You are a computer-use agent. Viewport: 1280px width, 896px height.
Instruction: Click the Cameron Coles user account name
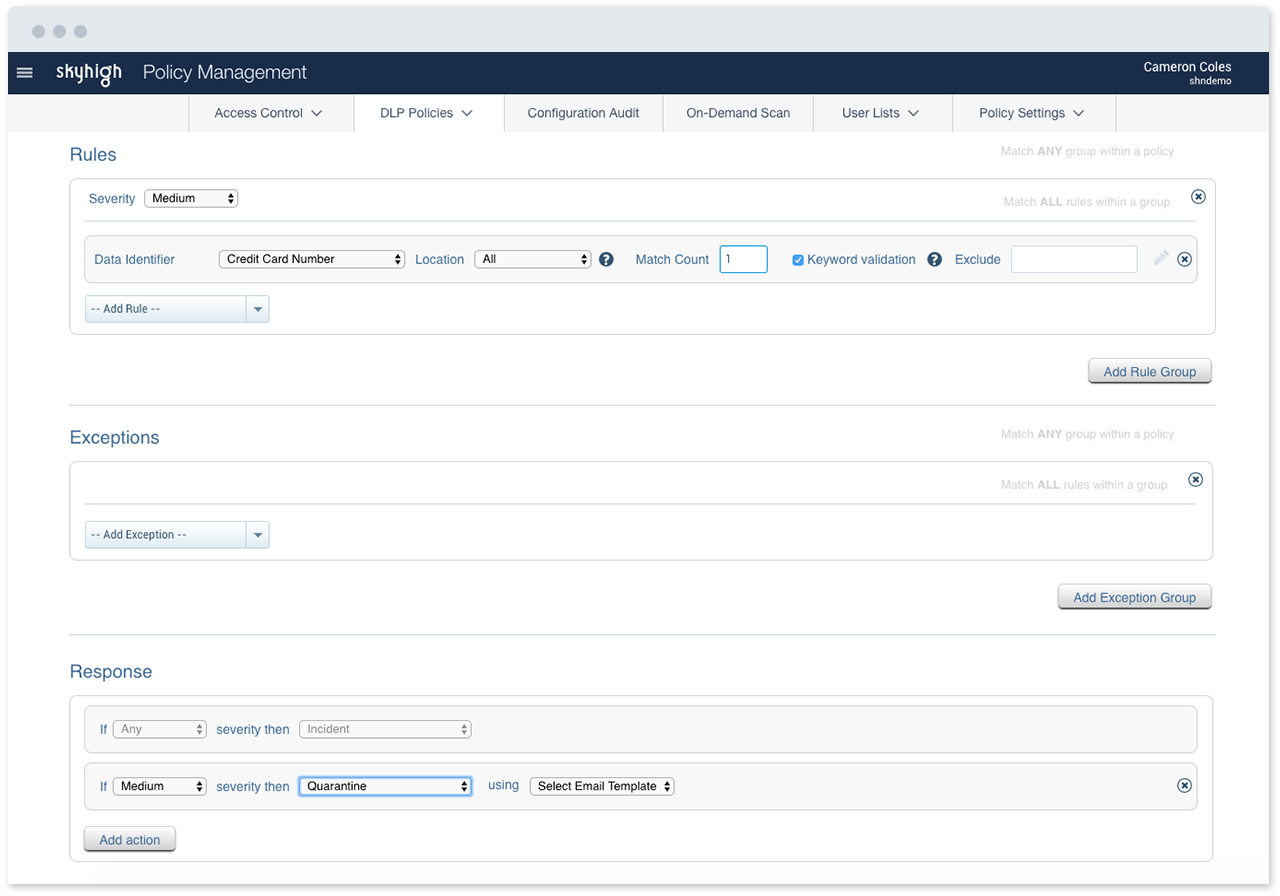(x=1188, y=67)
